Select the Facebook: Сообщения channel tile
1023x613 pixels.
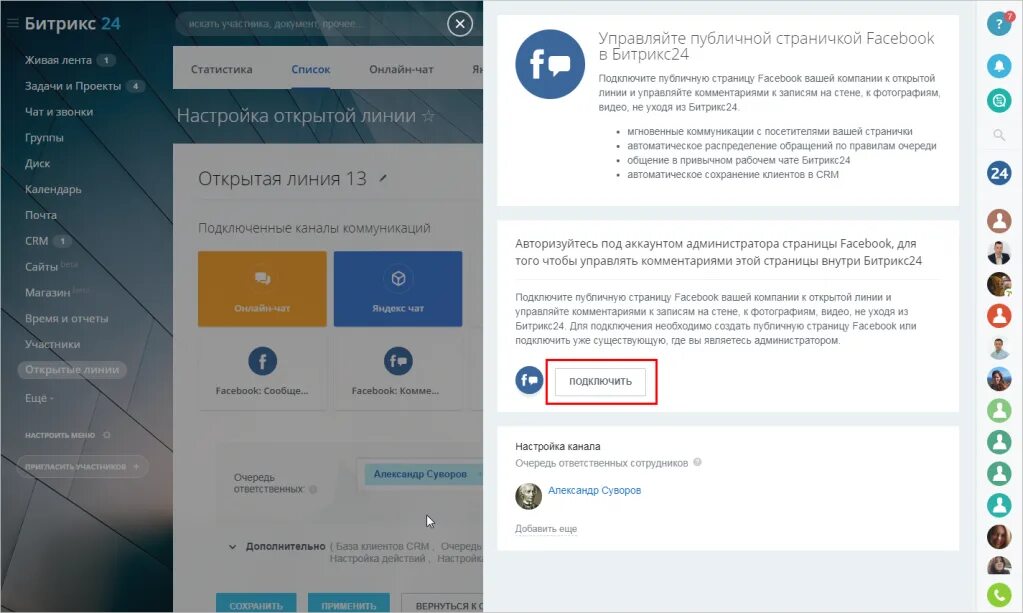[x=262, y=371]
